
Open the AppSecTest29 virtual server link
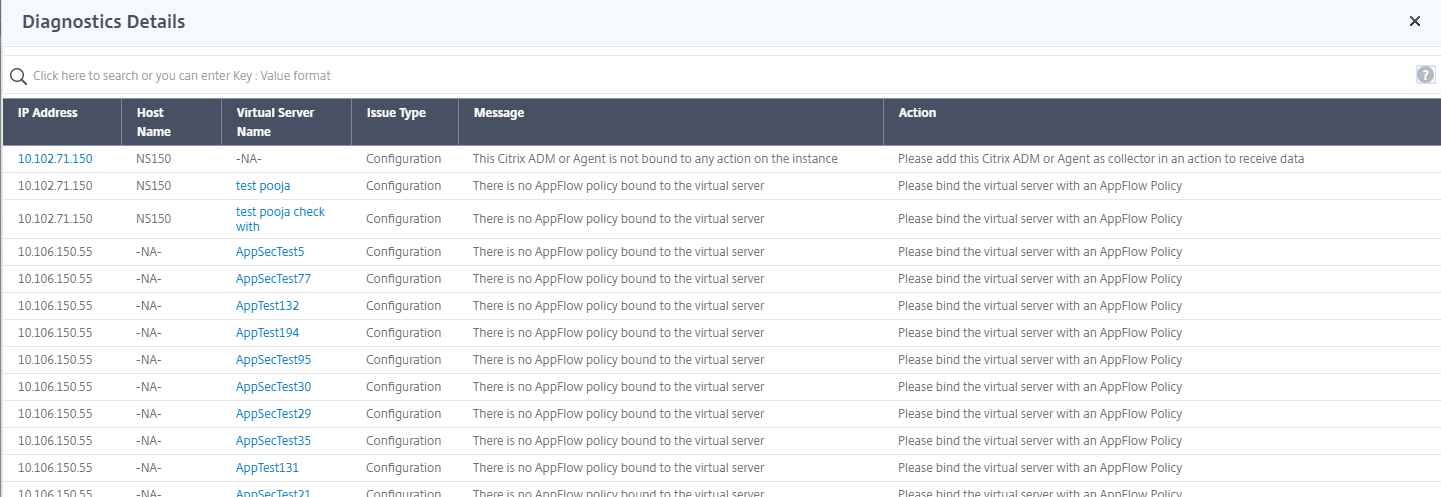[273, 414]
